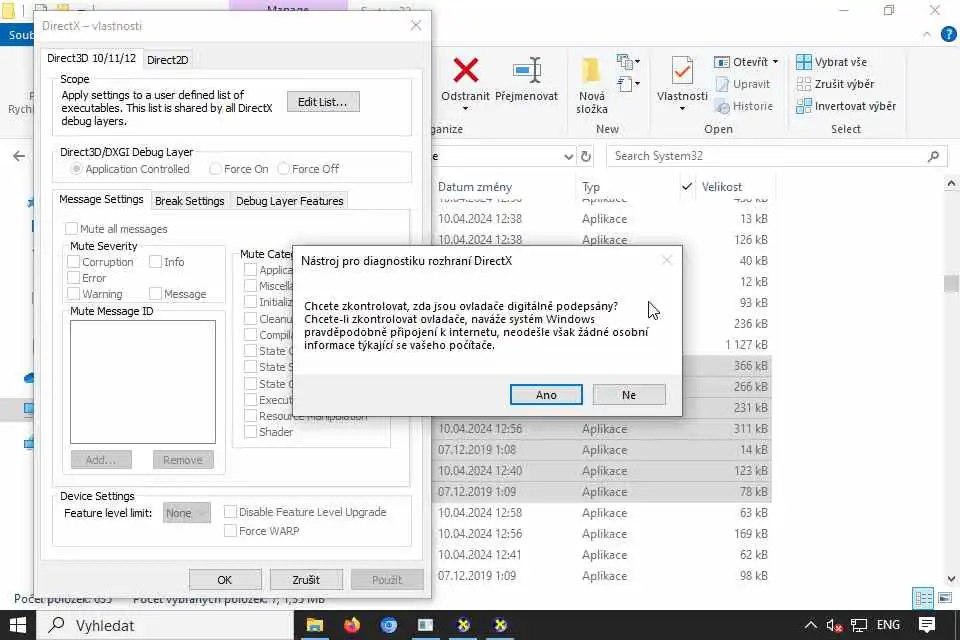Select all items with Vybrat vše
The image size is (960, 640).
click(x=831, y=62)
